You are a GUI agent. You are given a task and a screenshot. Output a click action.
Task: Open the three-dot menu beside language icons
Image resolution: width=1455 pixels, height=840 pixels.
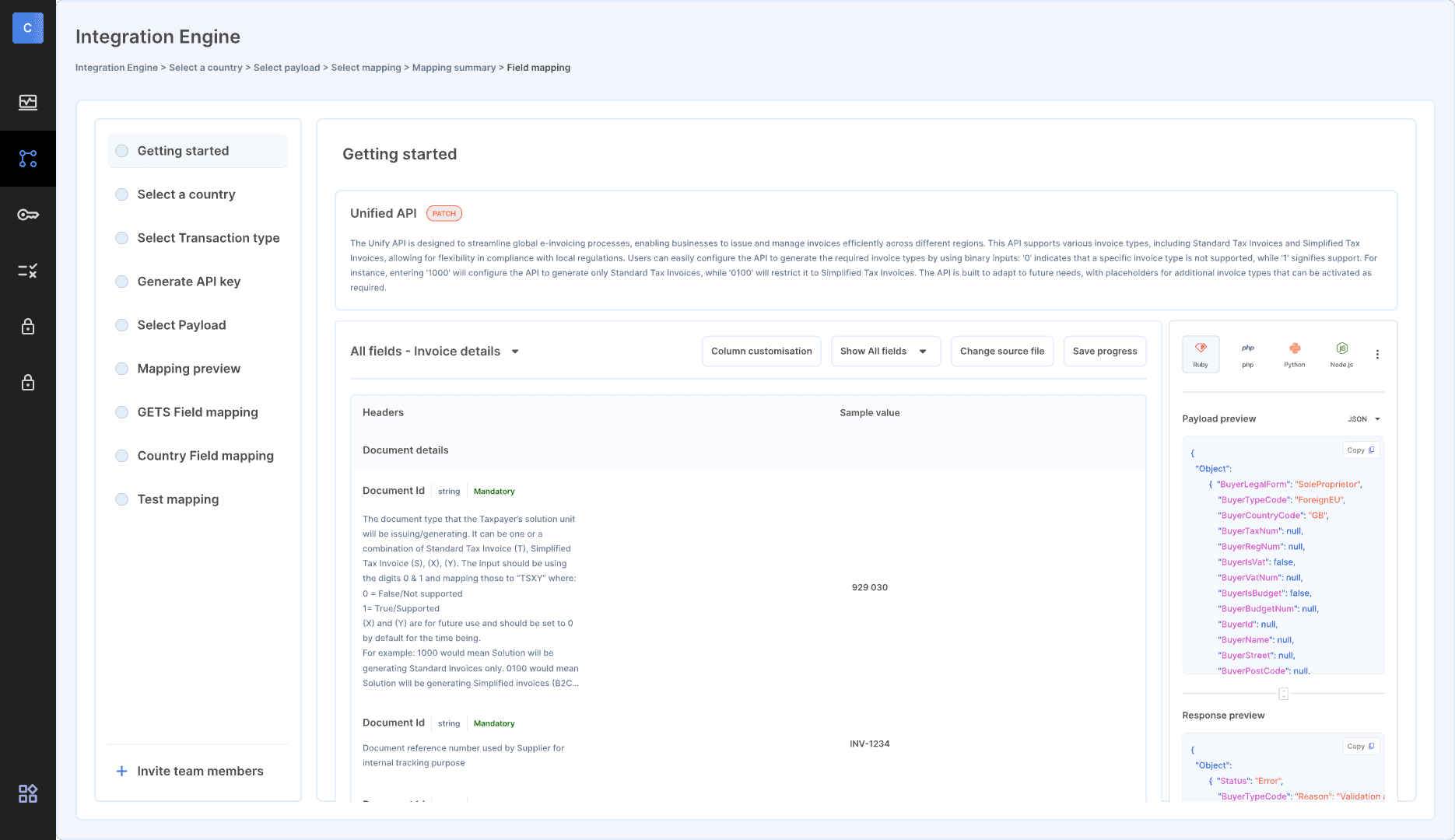[1377, 354]
